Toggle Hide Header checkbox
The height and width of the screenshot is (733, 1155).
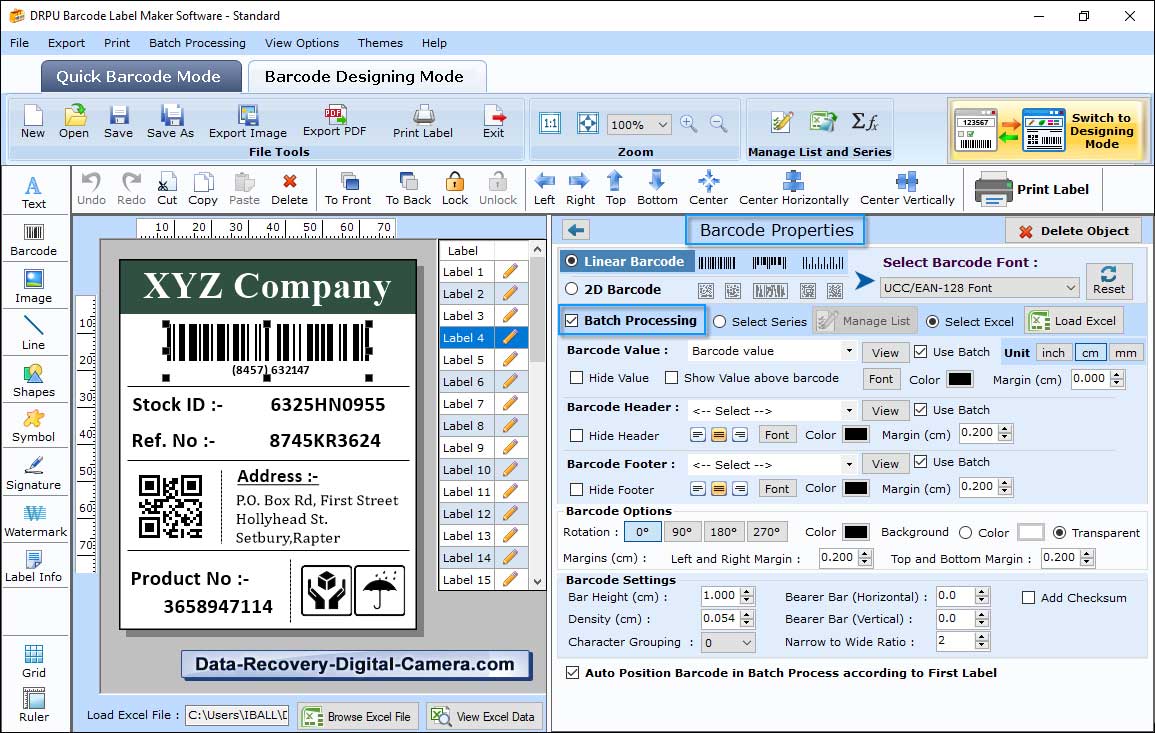tap(577, 435)
